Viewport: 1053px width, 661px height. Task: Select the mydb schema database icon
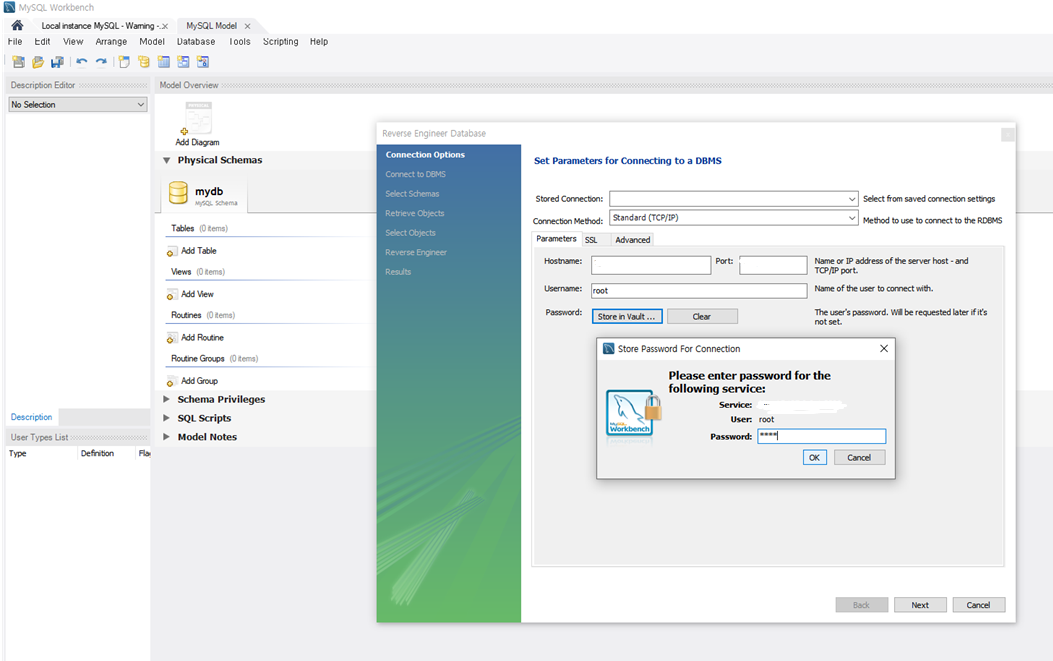(x=178, y=193)
